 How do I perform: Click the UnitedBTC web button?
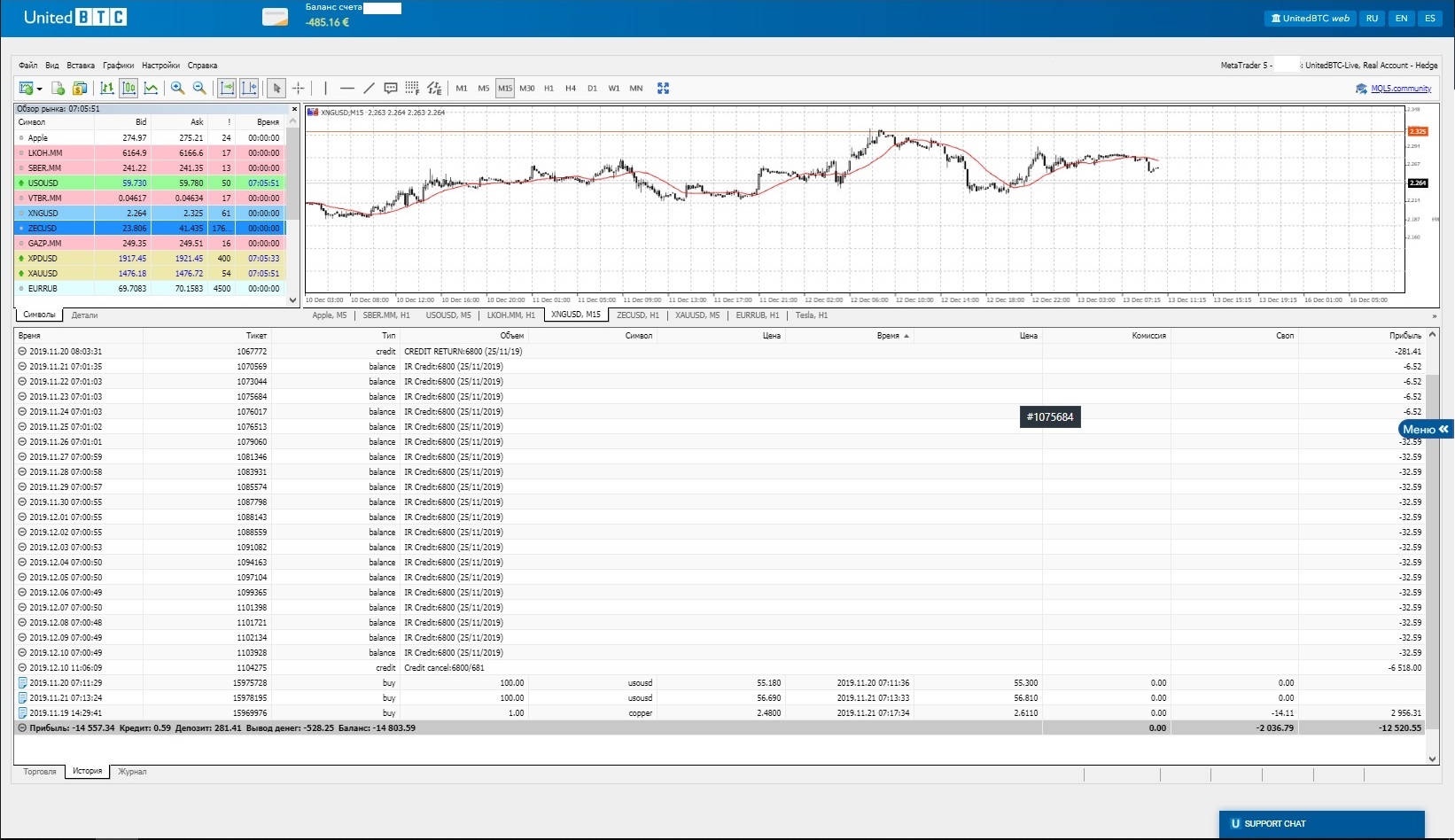[1310, 18]
